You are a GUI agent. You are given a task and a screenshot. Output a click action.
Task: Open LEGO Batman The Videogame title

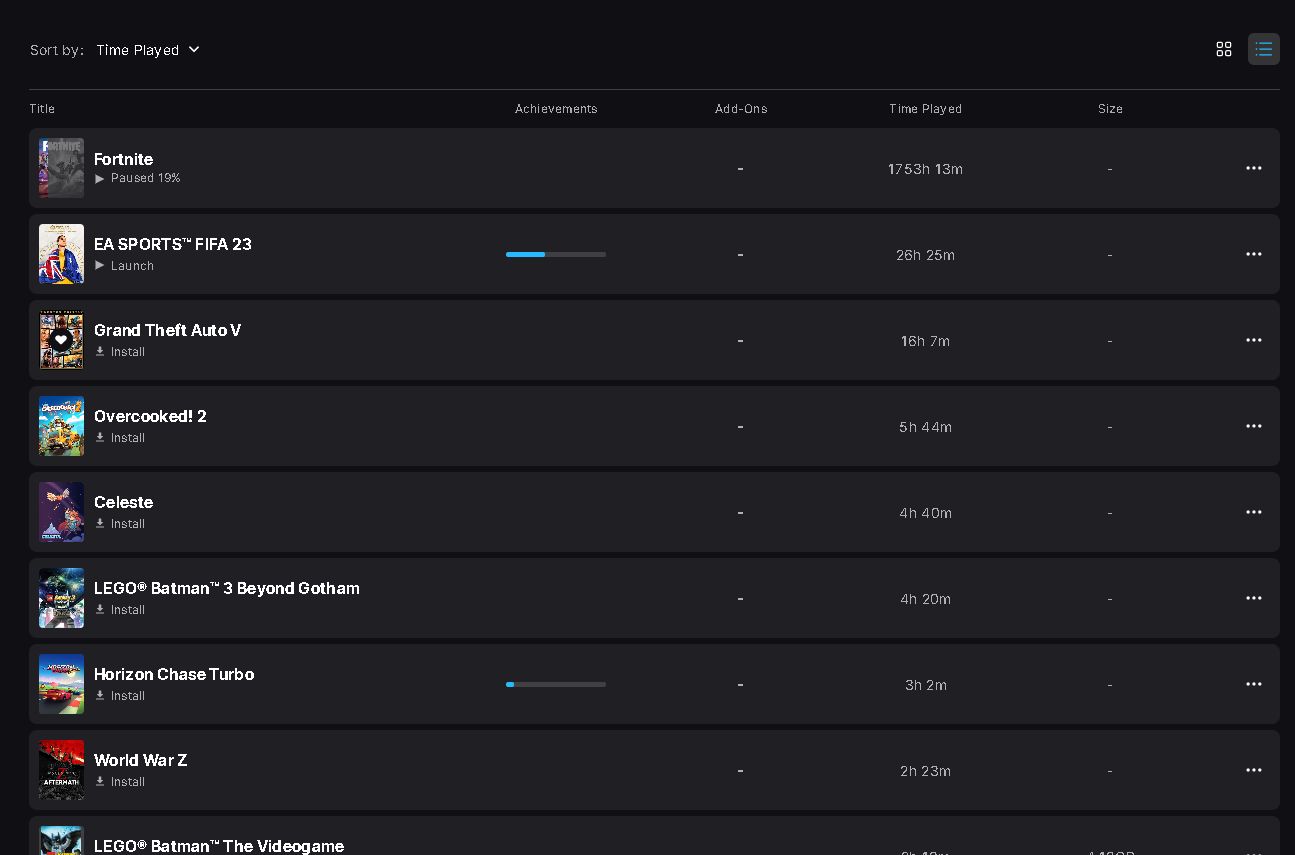click(219, 846)
